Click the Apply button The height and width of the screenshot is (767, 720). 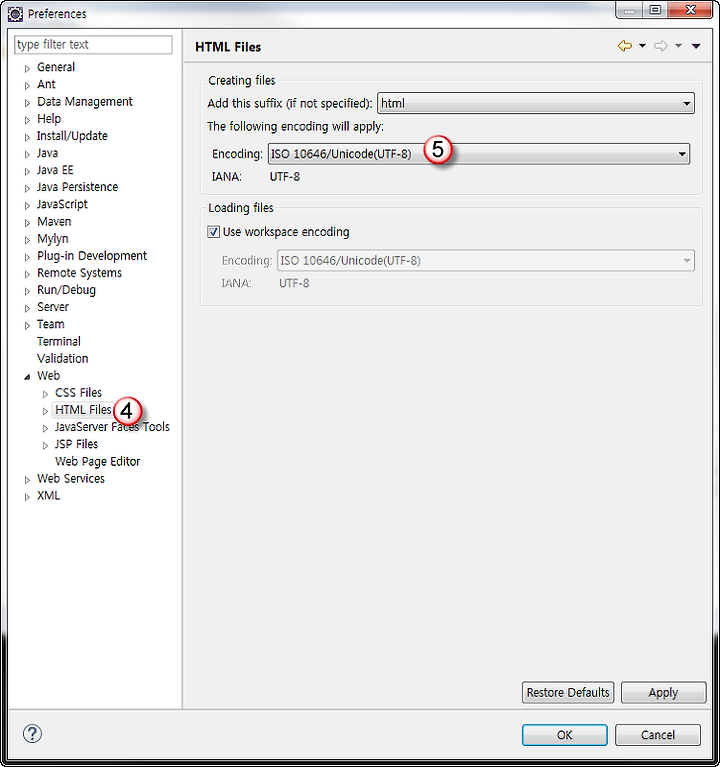click(664, 693)
